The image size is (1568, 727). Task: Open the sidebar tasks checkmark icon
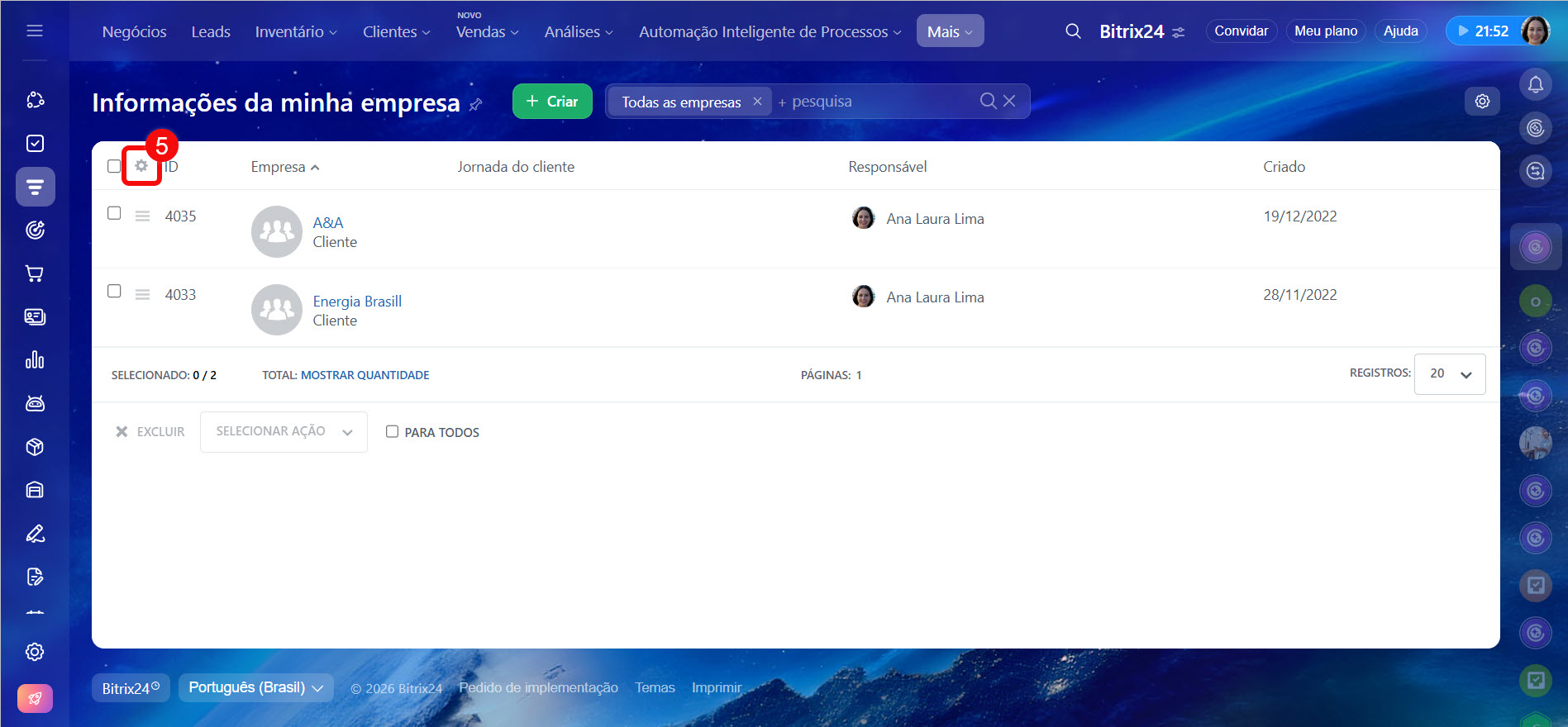coord(35,144)
